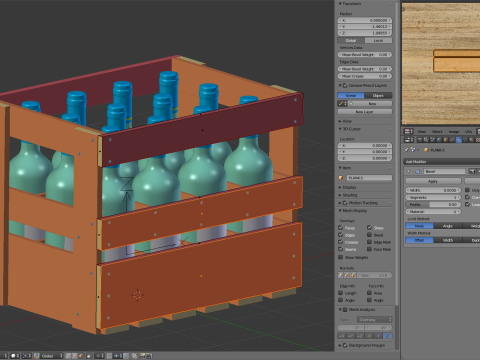Click the viewport shading mode selector

click(15, 356)
